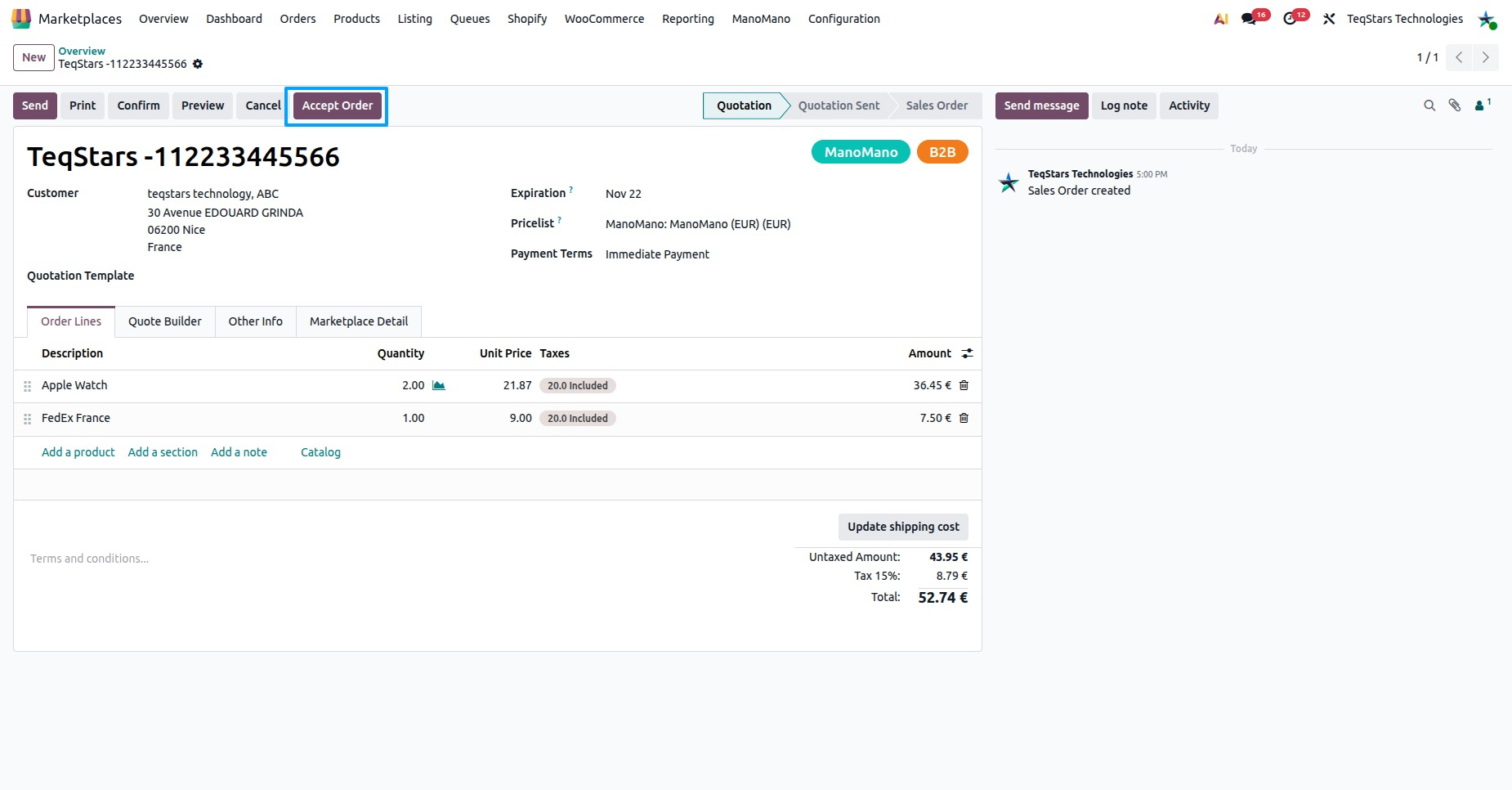The image size is (1512, 790).
Task: Go to previous record arrow
Action: point(1459,57)
